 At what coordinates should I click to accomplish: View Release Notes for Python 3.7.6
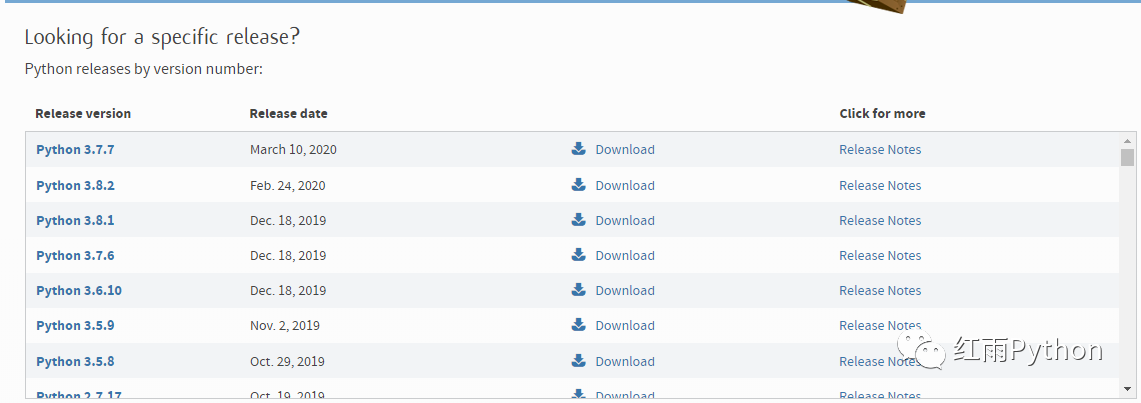point(880,255)
